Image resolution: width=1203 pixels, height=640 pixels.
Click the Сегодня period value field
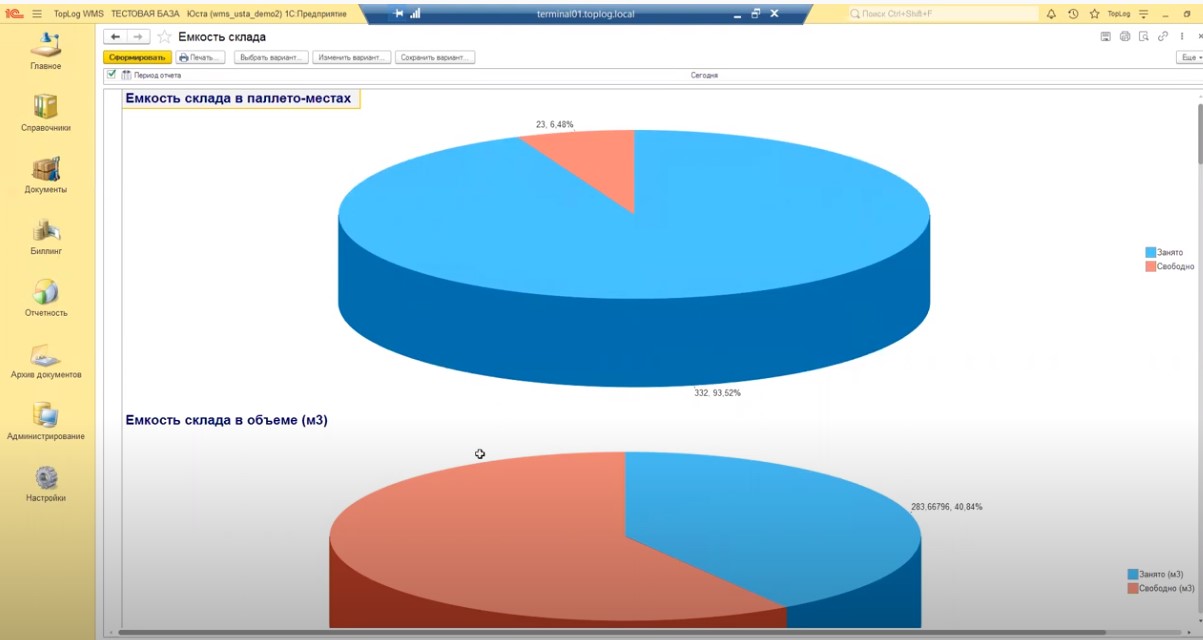tap(704, 75)
